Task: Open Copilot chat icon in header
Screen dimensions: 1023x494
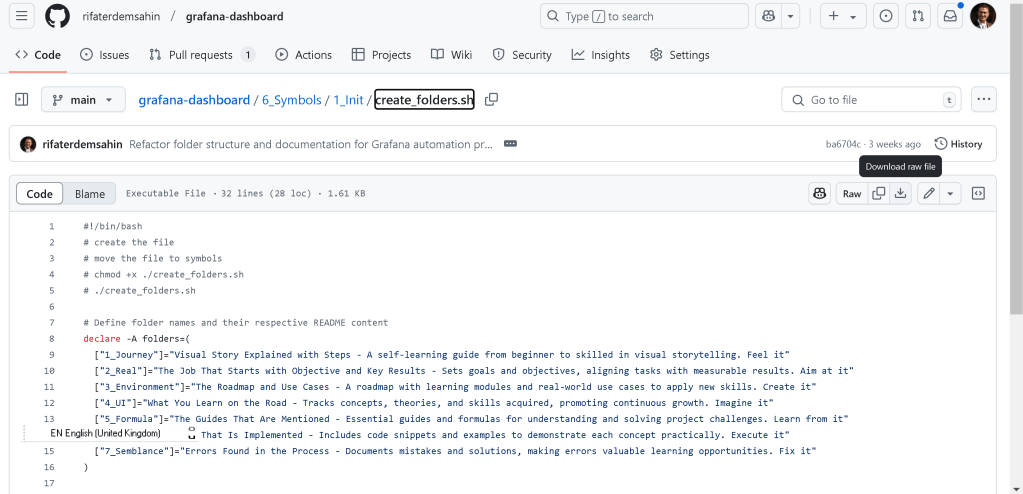Action: coord(768,16)
